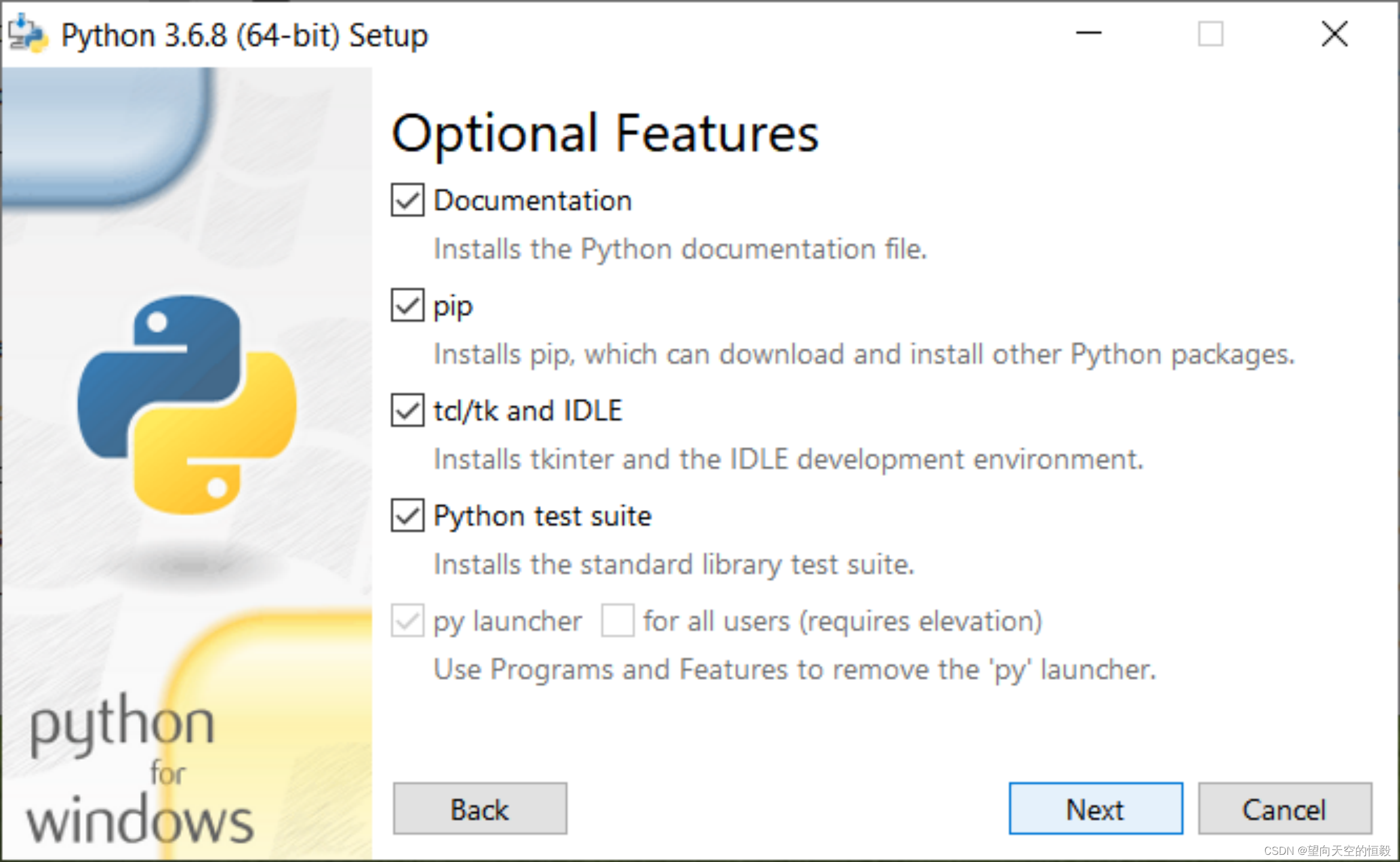Uncheck the Documentation checkbox
This screenshot has height=862, width=1400.
pyautogui.click(x=408, y=200)
